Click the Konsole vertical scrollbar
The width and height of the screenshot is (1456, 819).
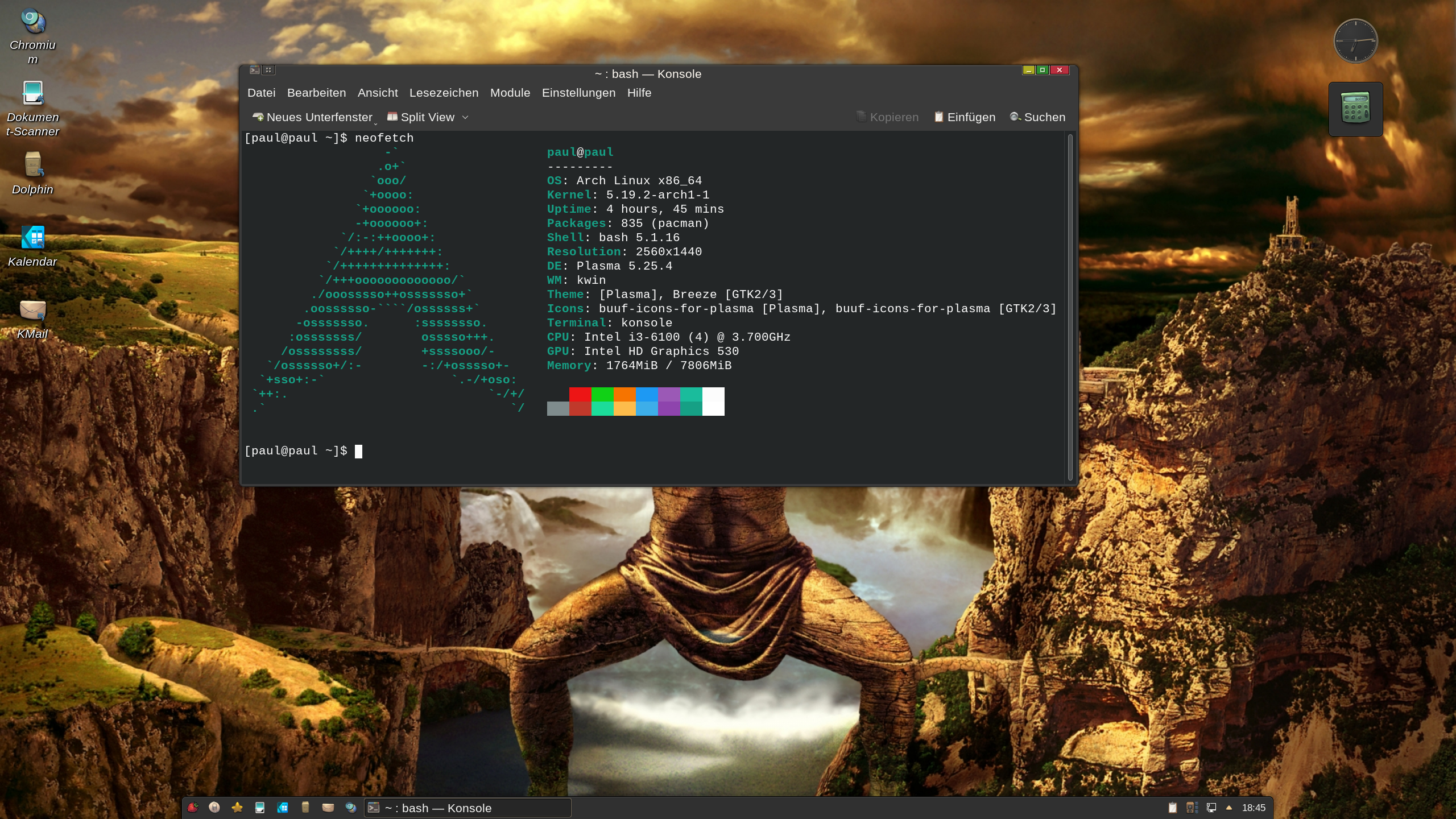[1070, 307]
